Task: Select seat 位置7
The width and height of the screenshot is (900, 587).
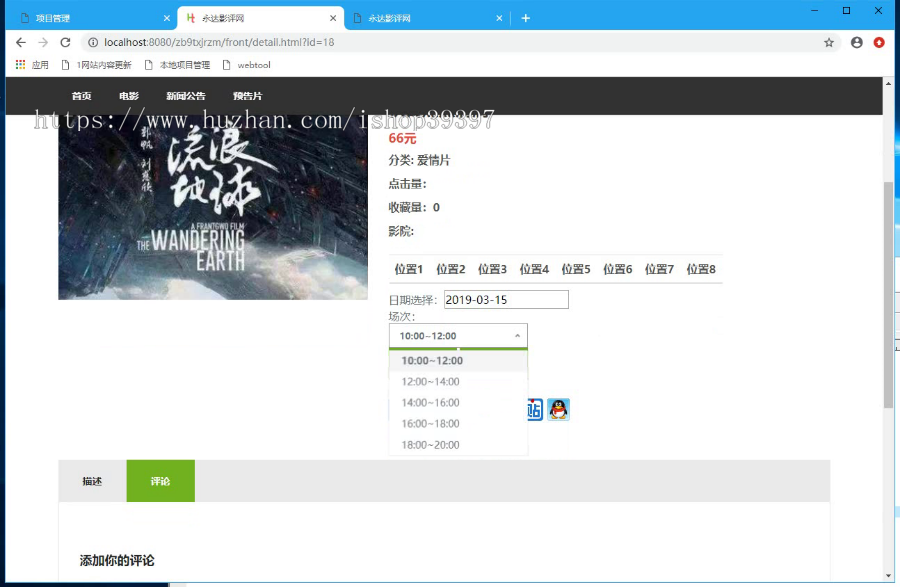Action: 660,269
